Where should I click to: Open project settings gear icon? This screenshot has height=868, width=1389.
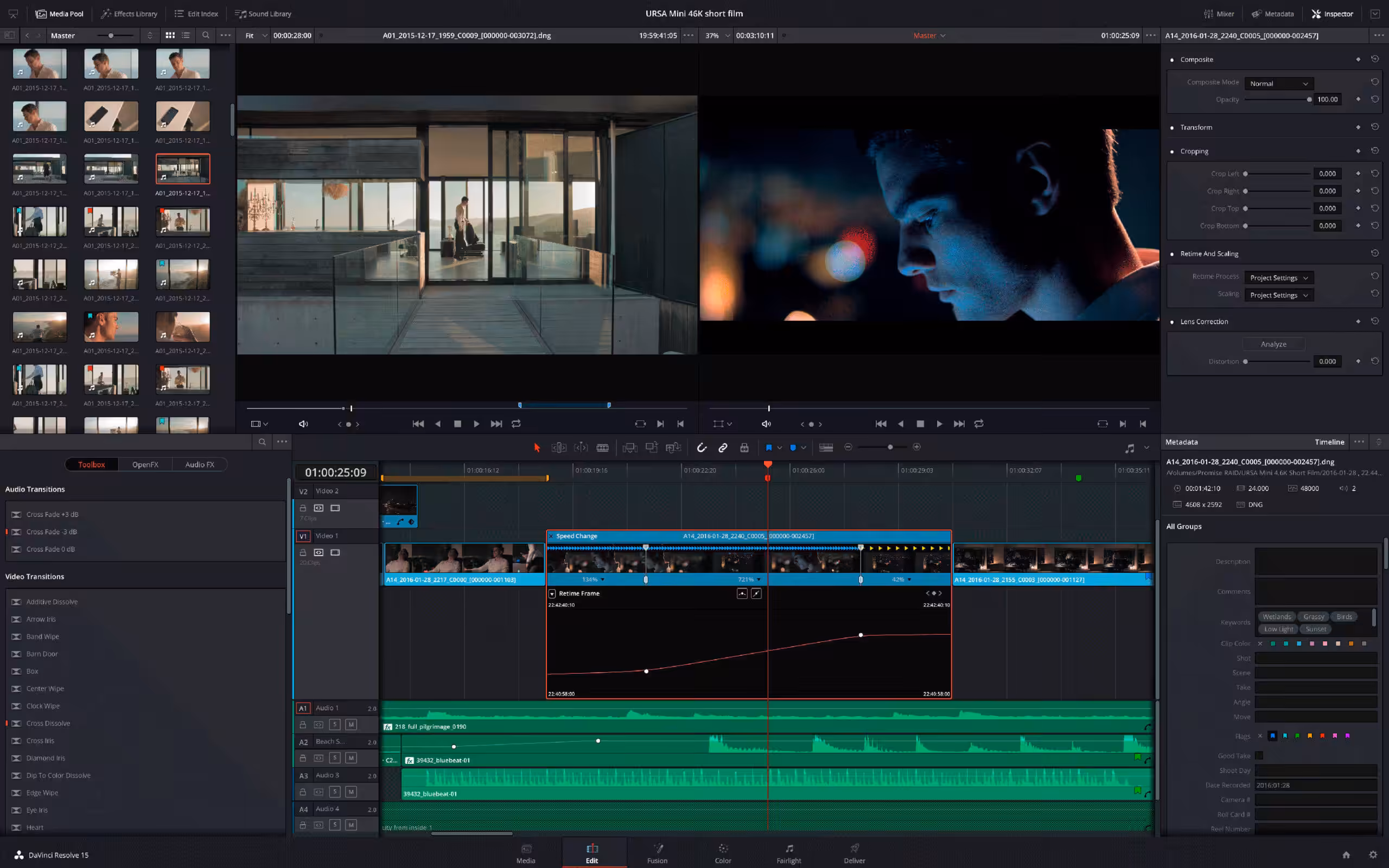1373,854
